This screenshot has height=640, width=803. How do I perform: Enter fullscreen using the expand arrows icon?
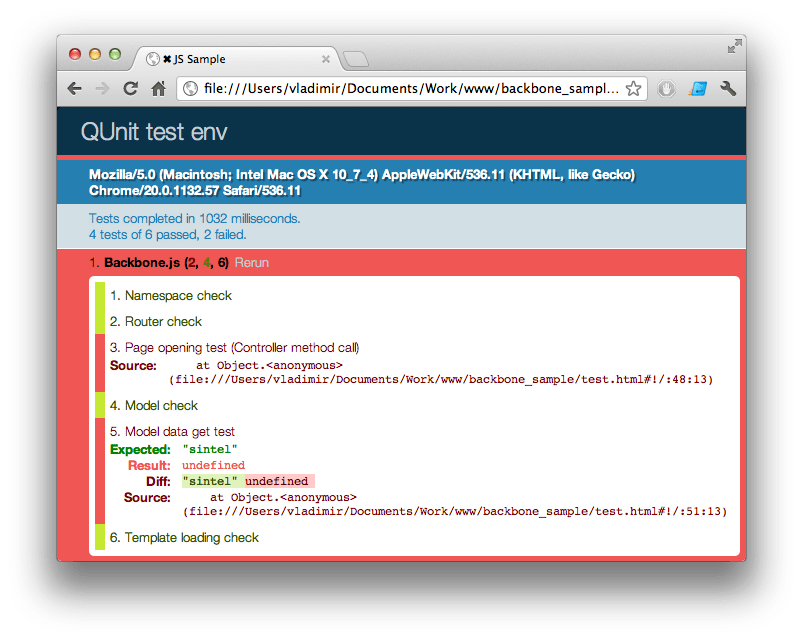tap(734, 47)
